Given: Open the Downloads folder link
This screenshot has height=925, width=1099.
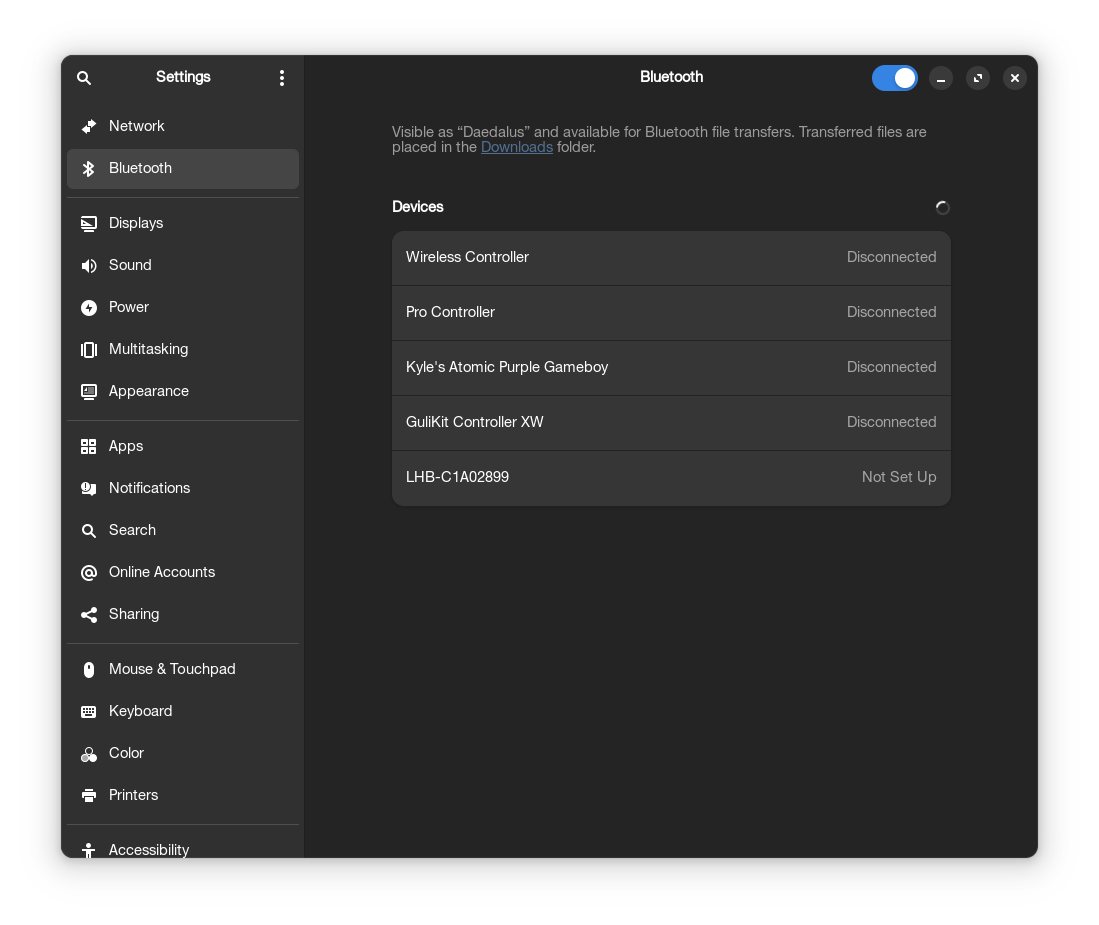Looking at the screenshot, I should [516, 147].
